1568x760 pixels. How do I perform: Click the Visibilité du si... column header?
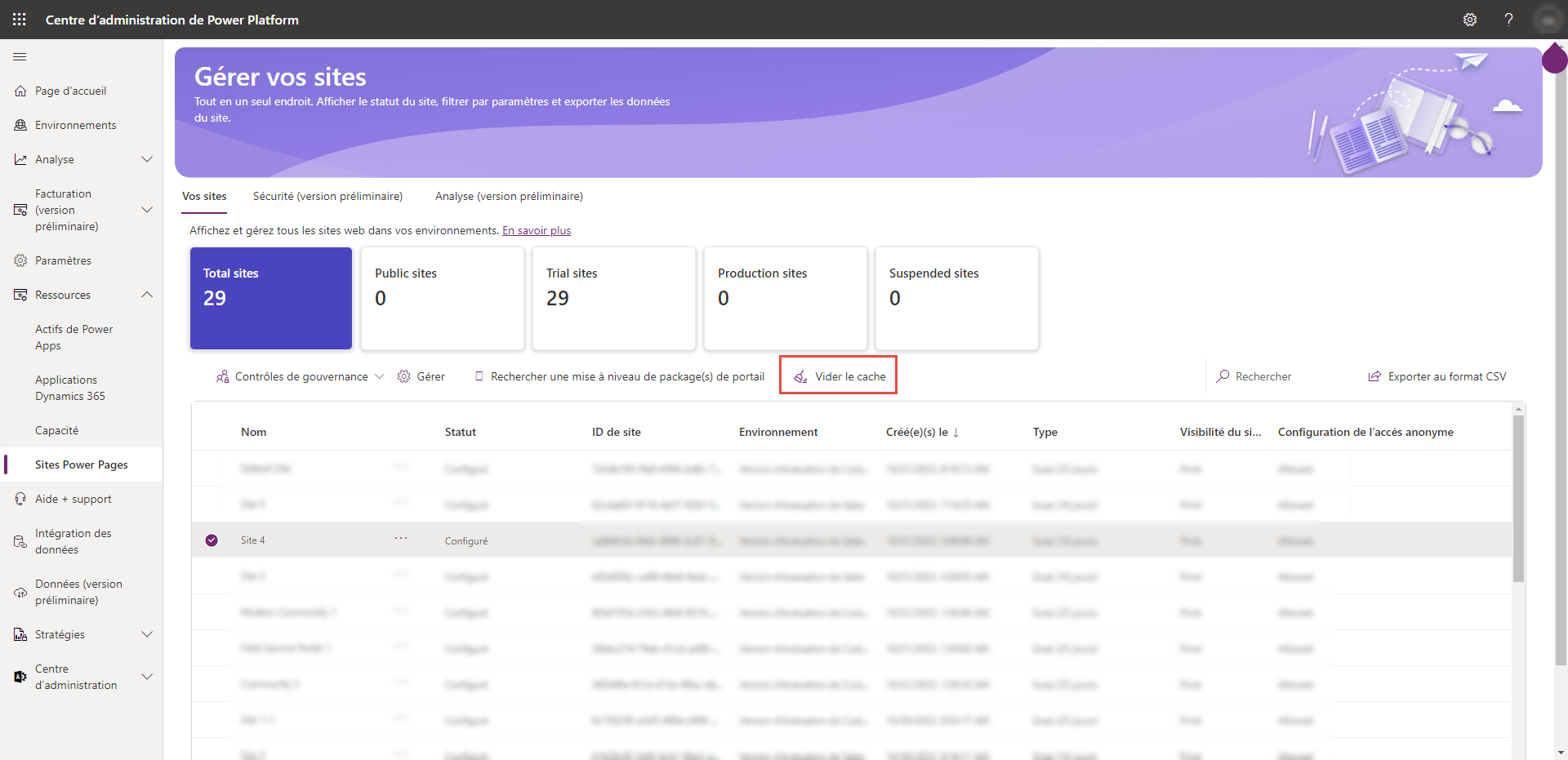coord(1220,432)
